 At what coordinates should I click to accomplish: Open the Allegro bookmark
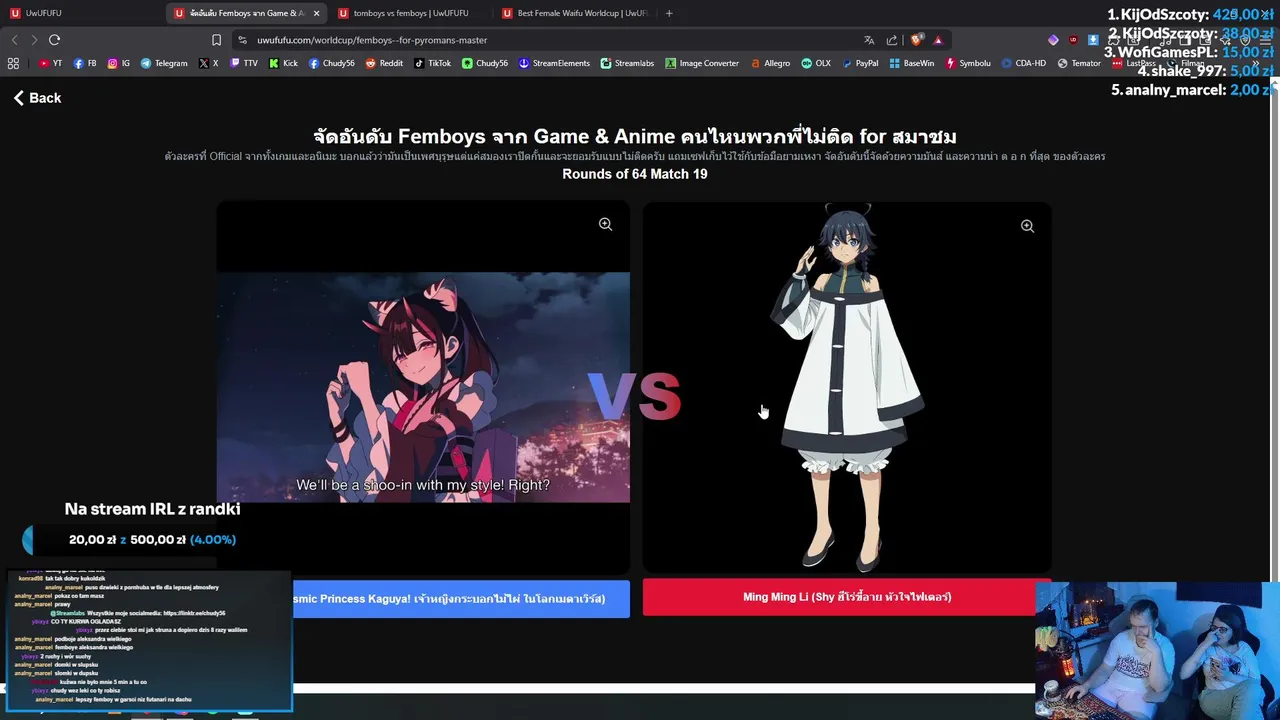click(x=769, y=63)
